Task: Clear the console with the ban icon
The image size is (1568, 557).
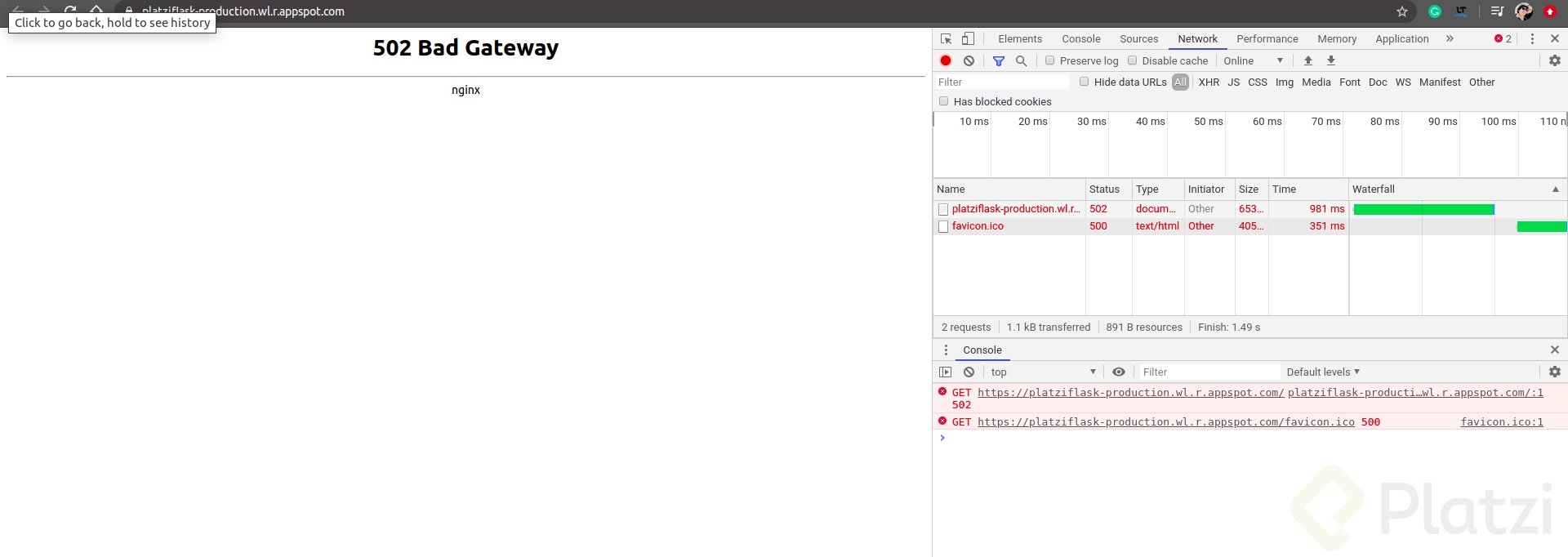Action: [969, 372]
